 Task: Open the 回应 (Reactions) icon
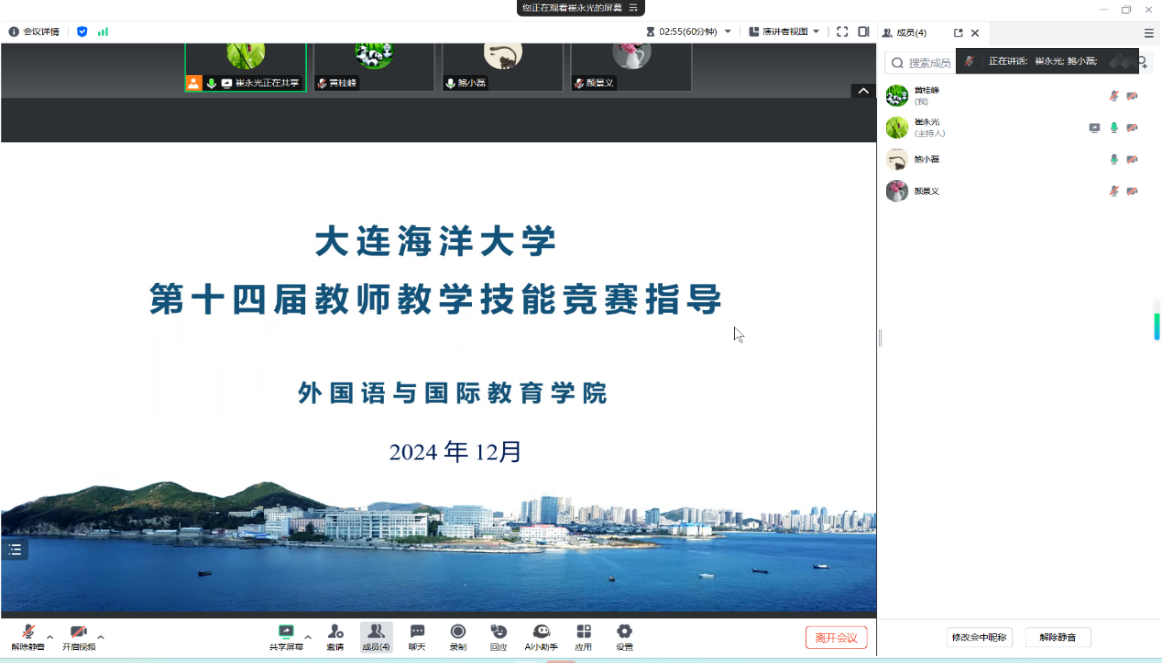(498, 636)
